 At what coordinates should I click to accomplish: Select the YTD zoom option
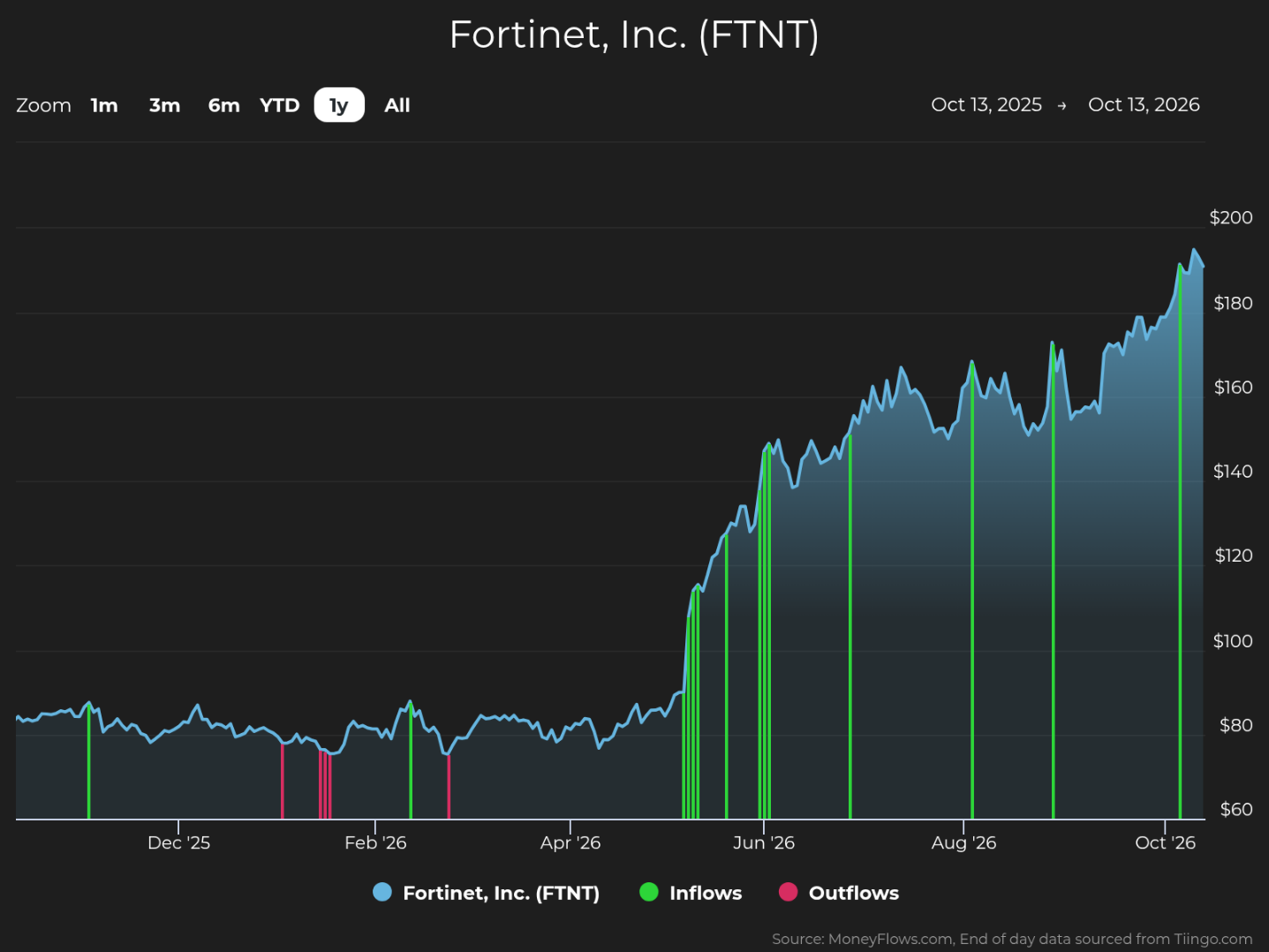click(279, 105)
